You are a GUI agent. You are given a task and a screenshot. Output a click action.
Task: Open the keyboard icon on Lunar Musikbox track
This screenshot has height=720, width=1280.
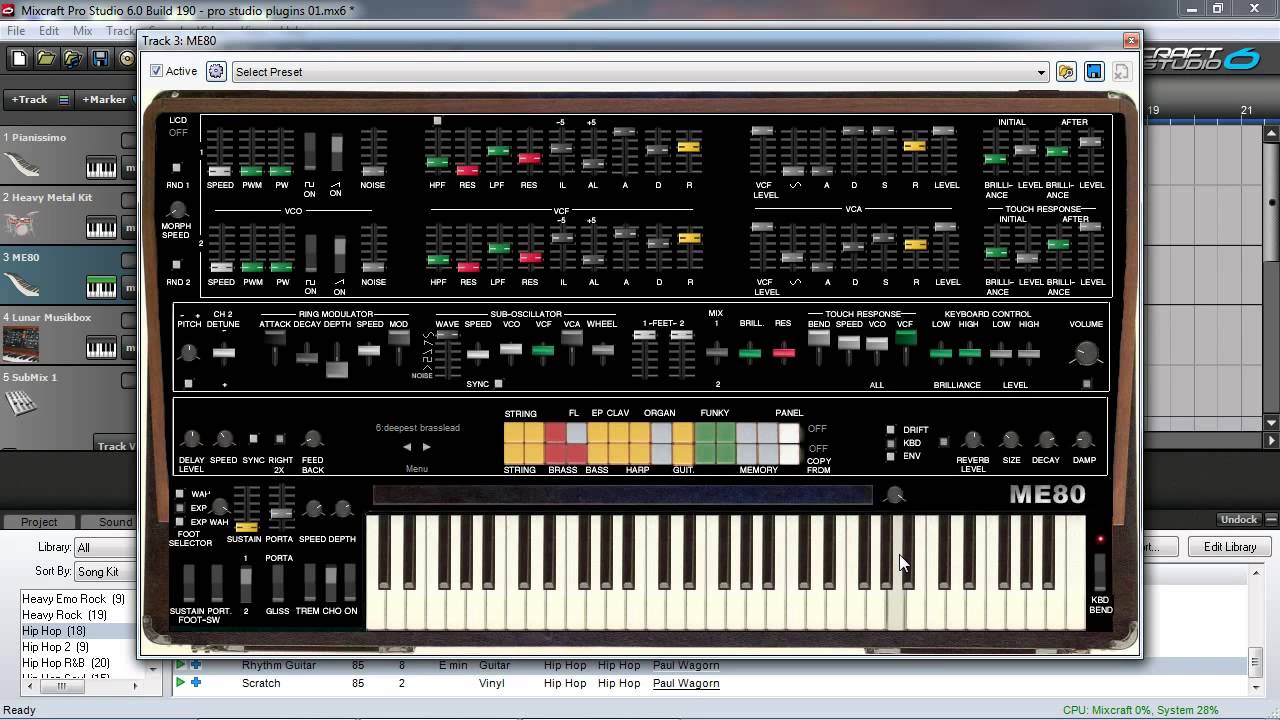point(101,348)
